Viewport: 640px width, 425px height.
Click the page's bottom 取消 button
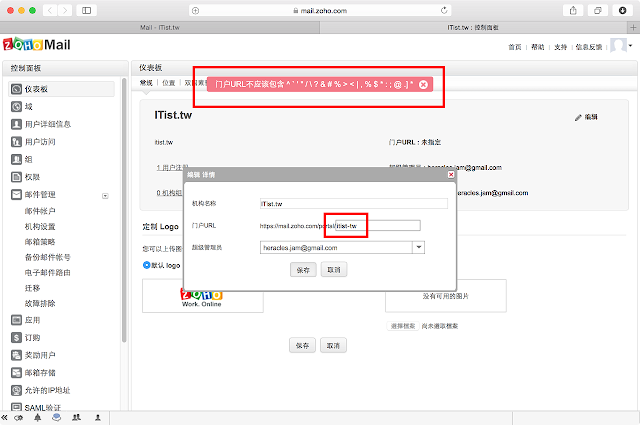tap(333, 345)
